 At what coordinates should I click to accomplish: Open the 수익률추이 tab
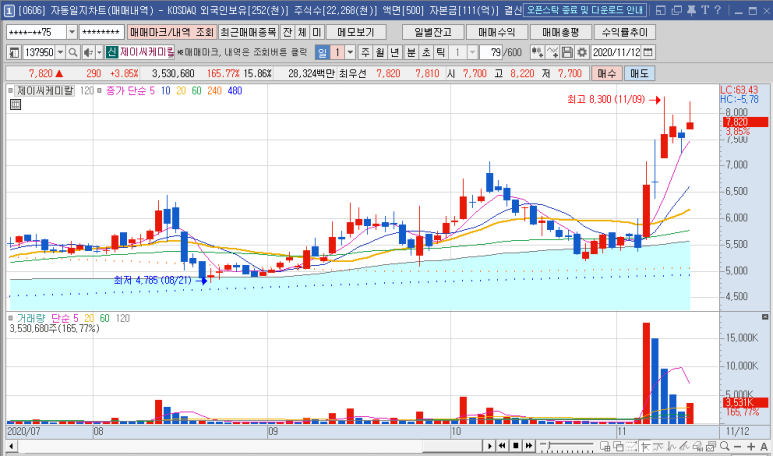click(625, 33)
